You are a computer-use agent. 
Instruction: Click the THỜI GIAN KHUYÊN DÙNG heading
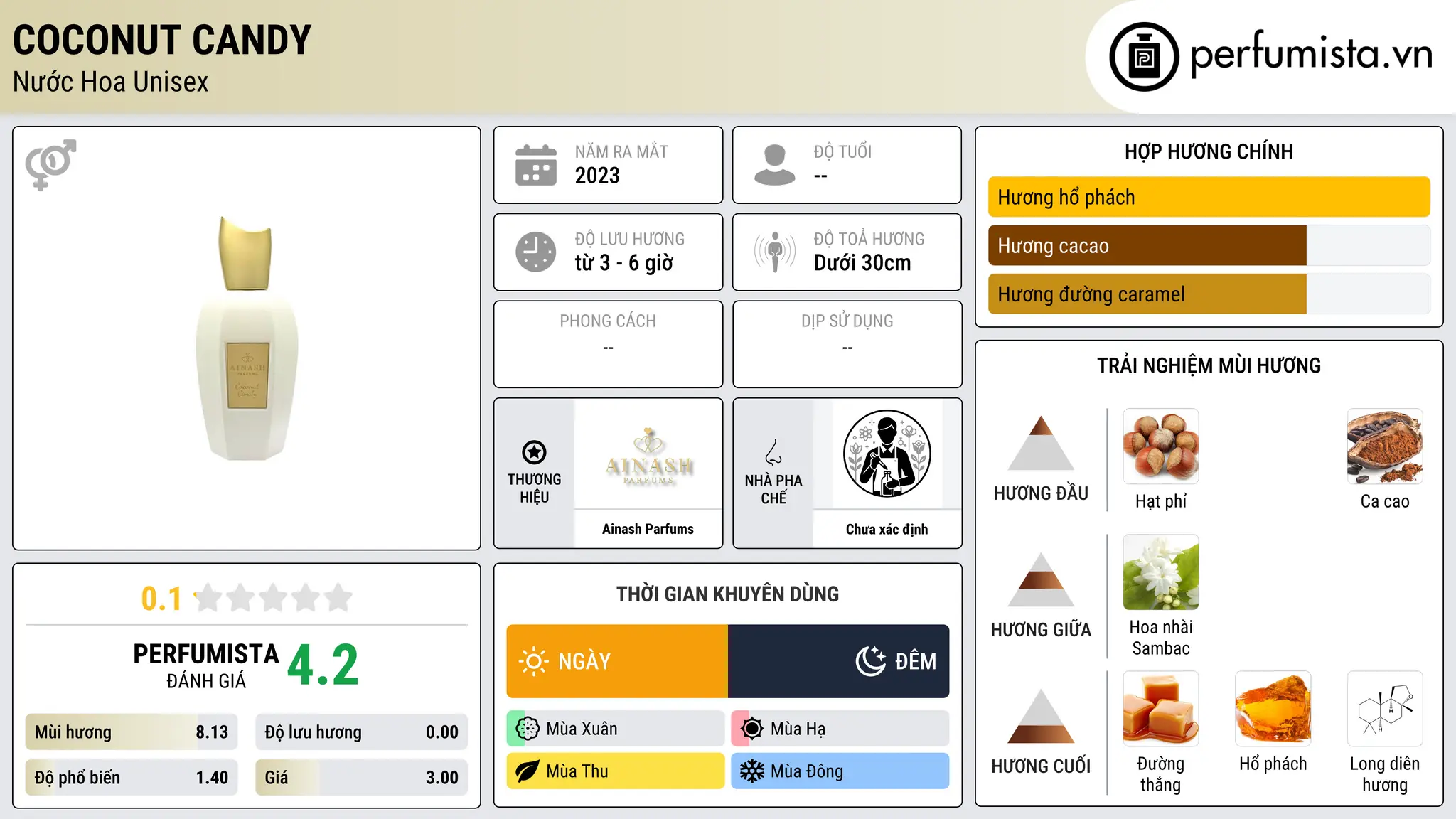point(727,594)
